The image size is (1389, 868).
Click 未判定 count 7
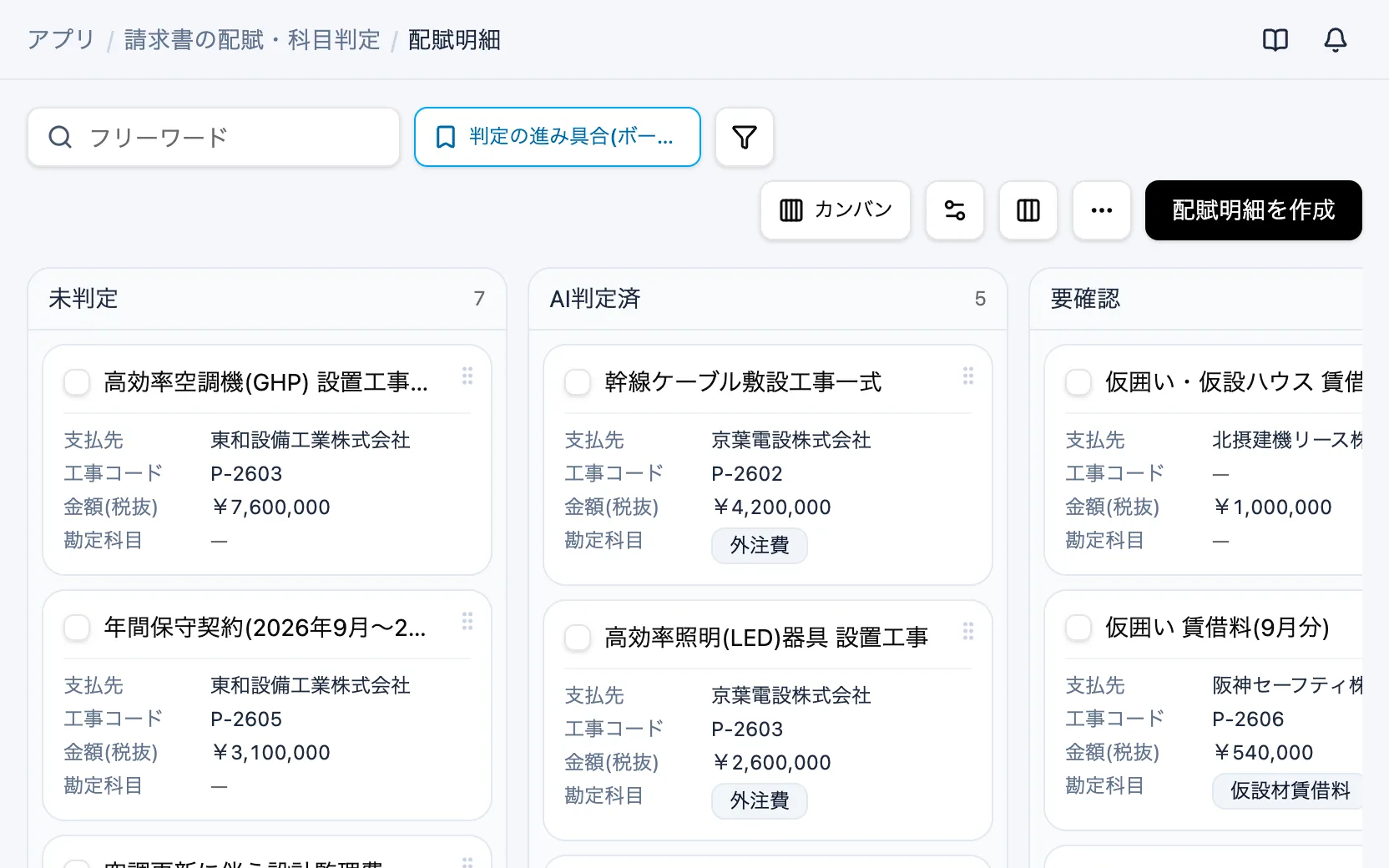[x=479, y=299]
